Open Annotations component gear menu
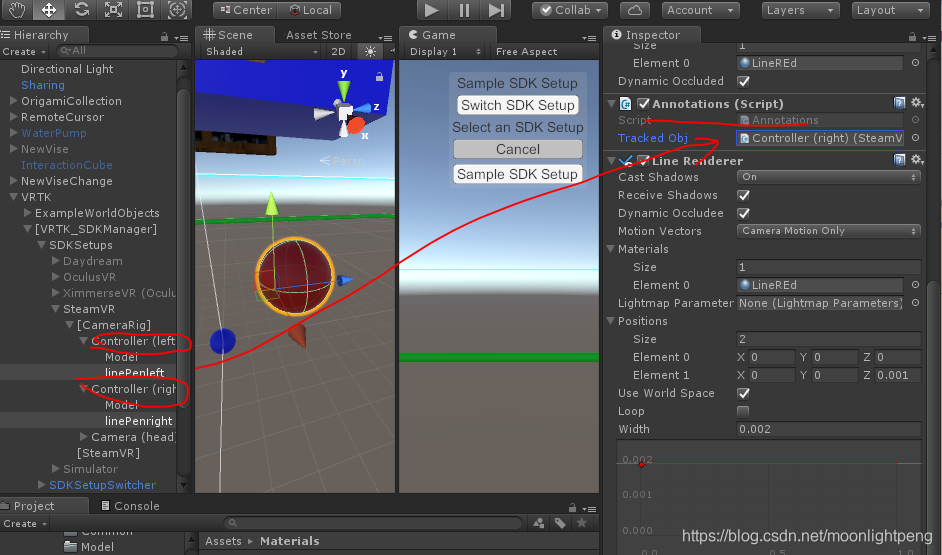The image size is (942, 555). tap(917, 103)
